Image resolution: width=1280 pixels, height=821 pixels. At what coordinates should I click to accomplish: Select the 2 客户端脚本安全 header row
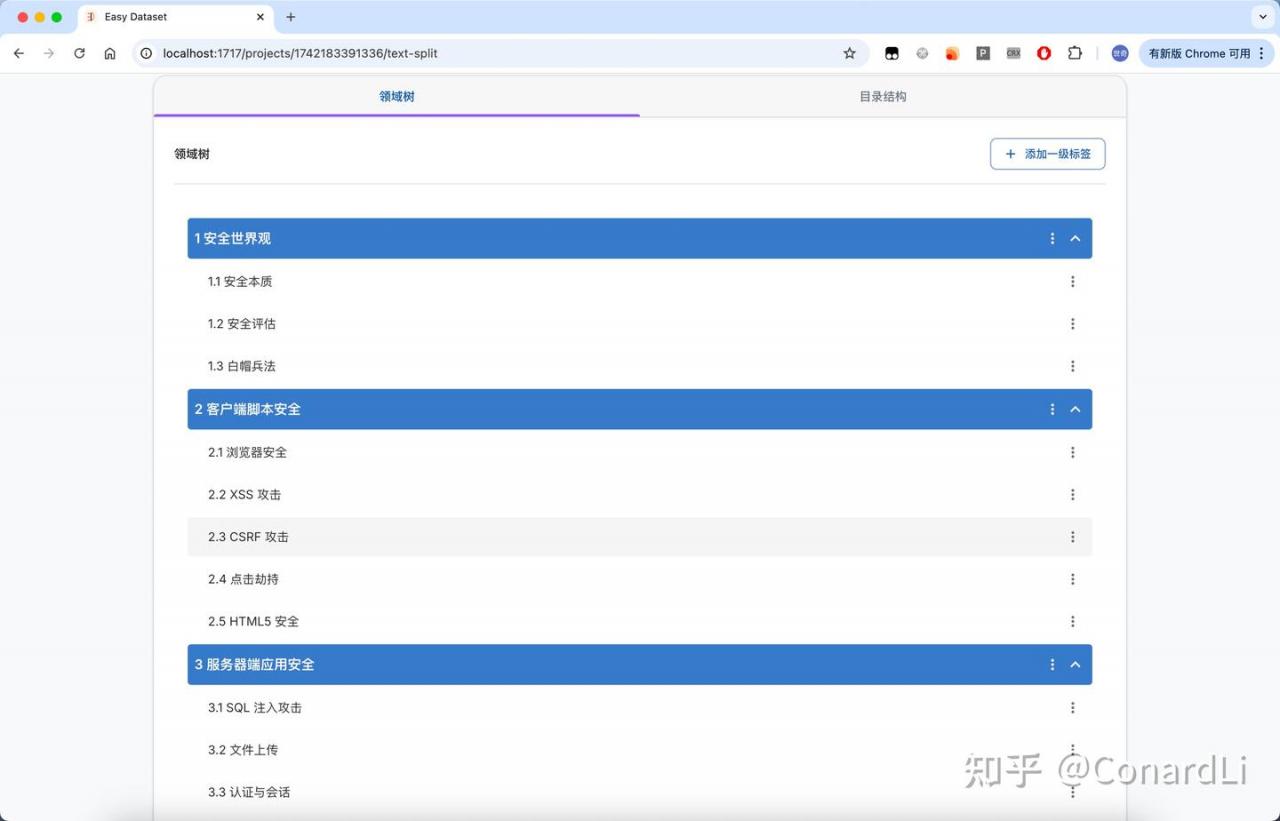tap(640, 409)
